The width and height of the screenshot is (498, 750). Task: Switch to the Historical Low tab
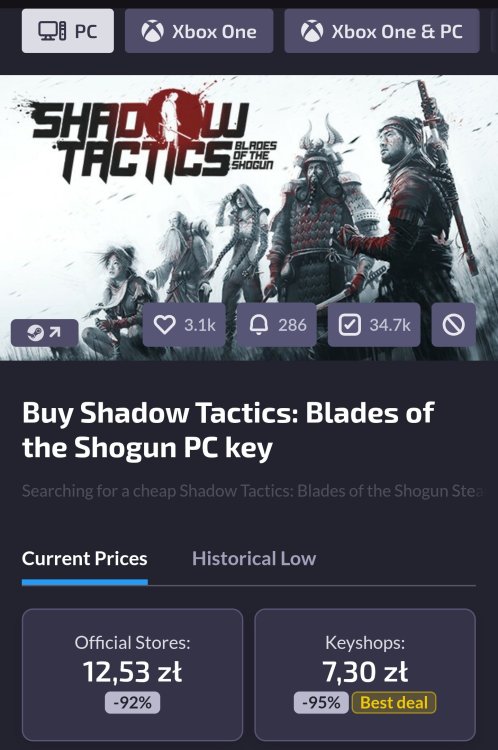click(x=254, y=559)
